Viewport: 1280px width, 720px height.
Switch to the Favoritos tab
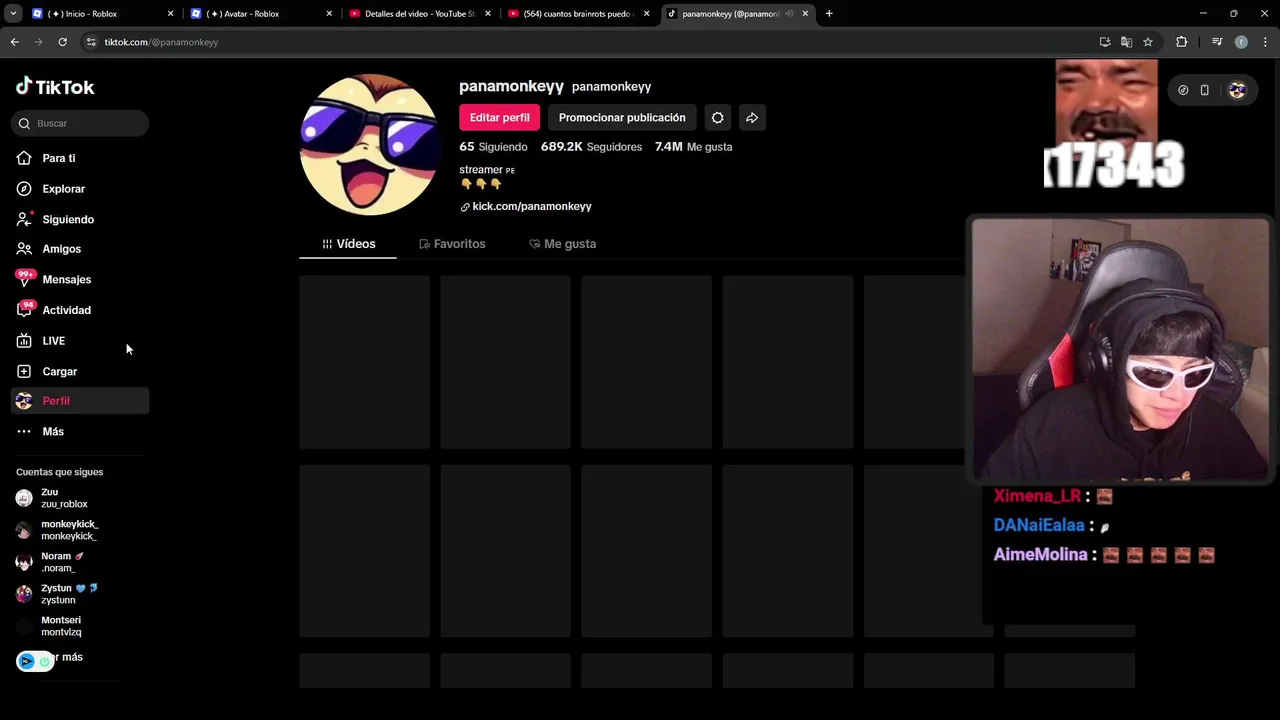tap(452, 244)
